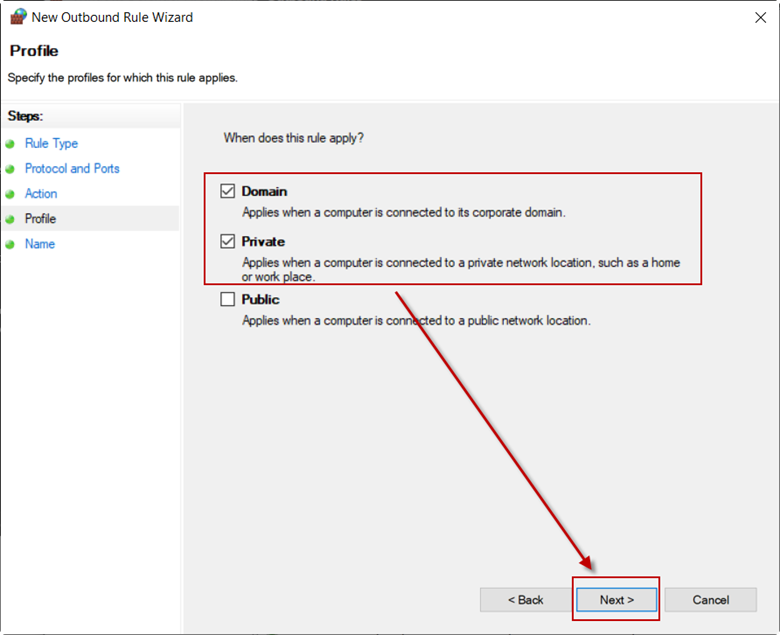Uncheck the Domain profile checkbox
780x635 pixels.
227,191
